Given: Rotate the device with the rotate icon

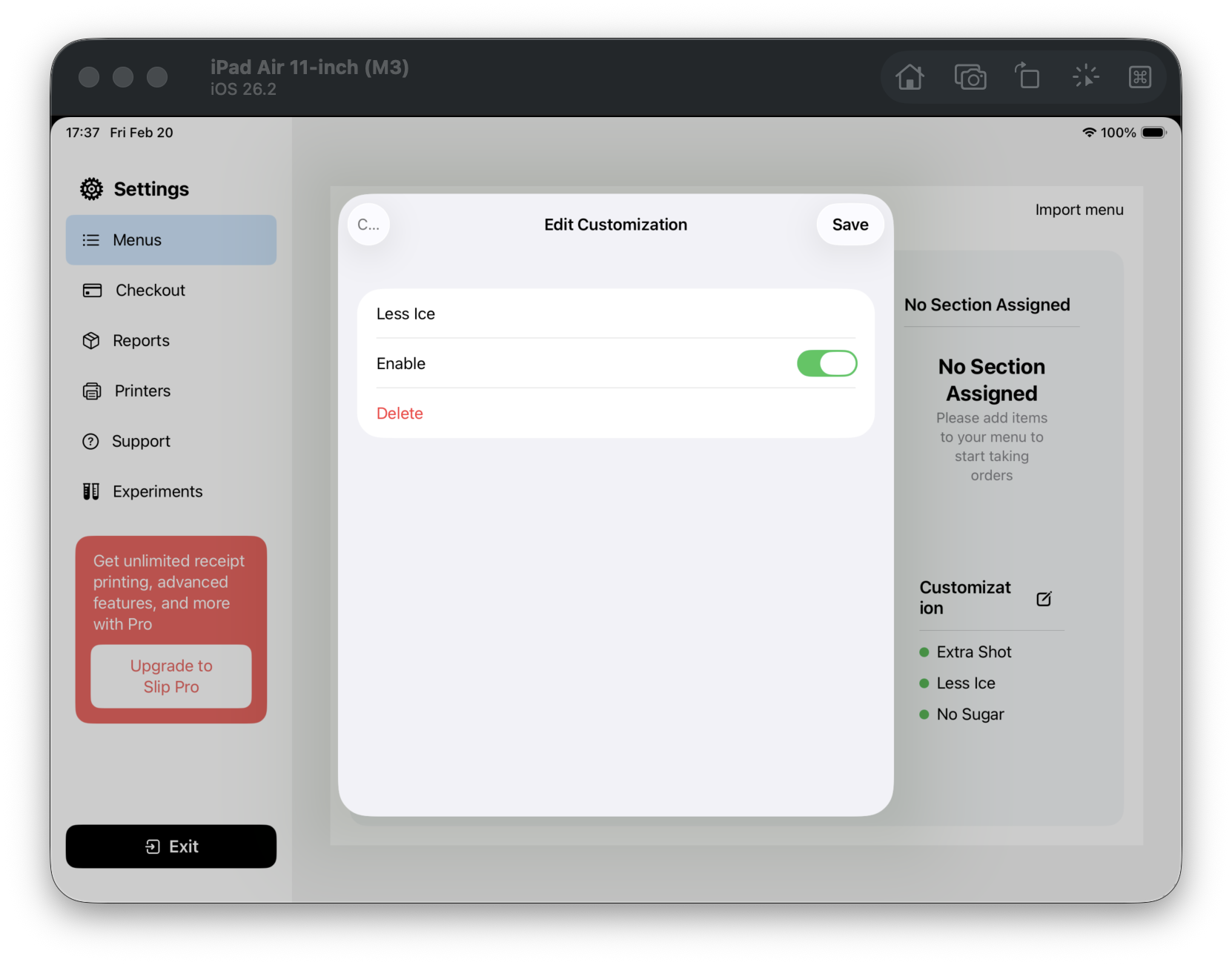Looking at the screenshot, I should pyautogui.click(x=1027, y=76).
